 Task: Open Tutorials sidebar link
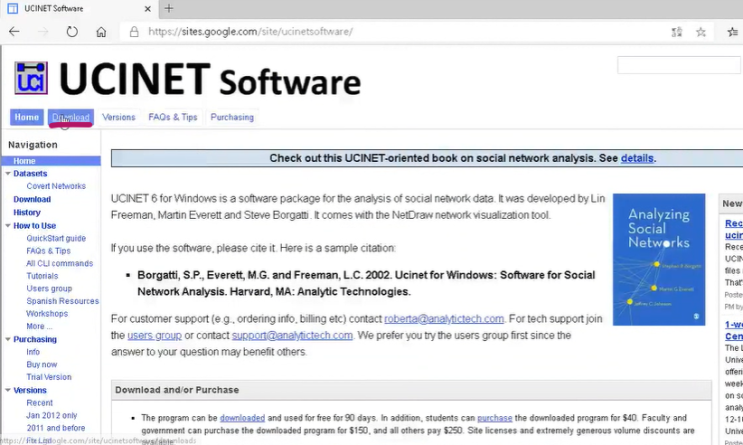pos(42,276)
